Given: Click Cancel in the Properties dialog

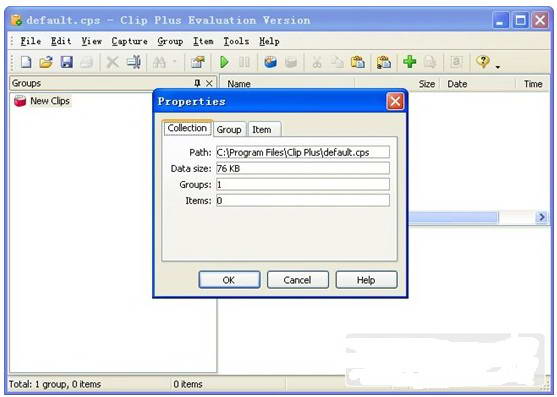Looking at the screenshot, I should click(298, 280).
